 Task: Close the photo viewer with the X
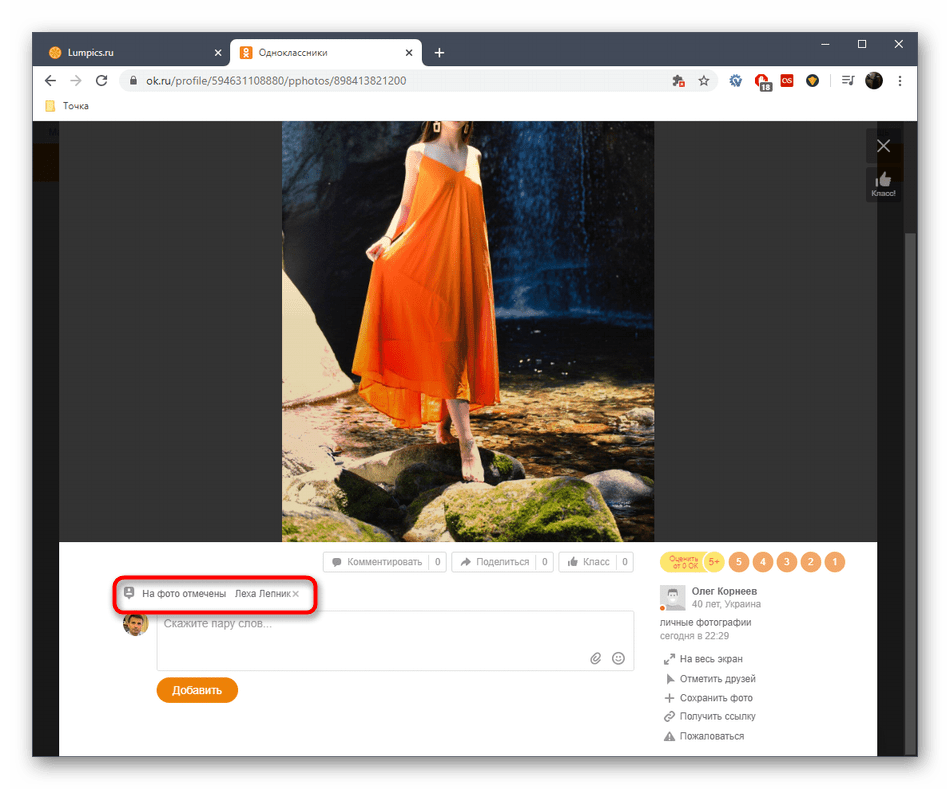point(883,146)
